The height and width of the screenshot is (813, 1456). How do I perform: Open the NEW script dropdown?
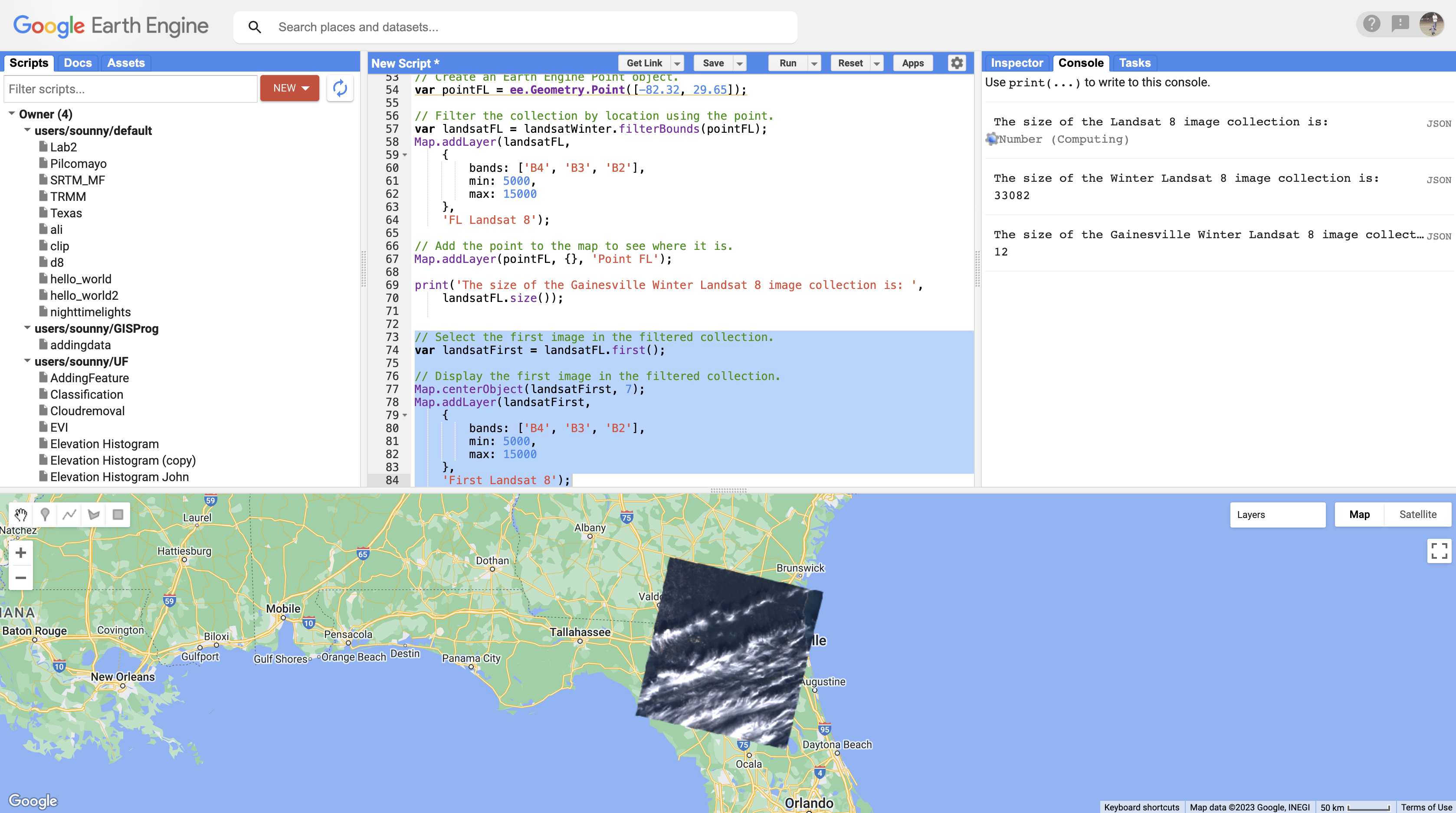(x=290, y=88)
